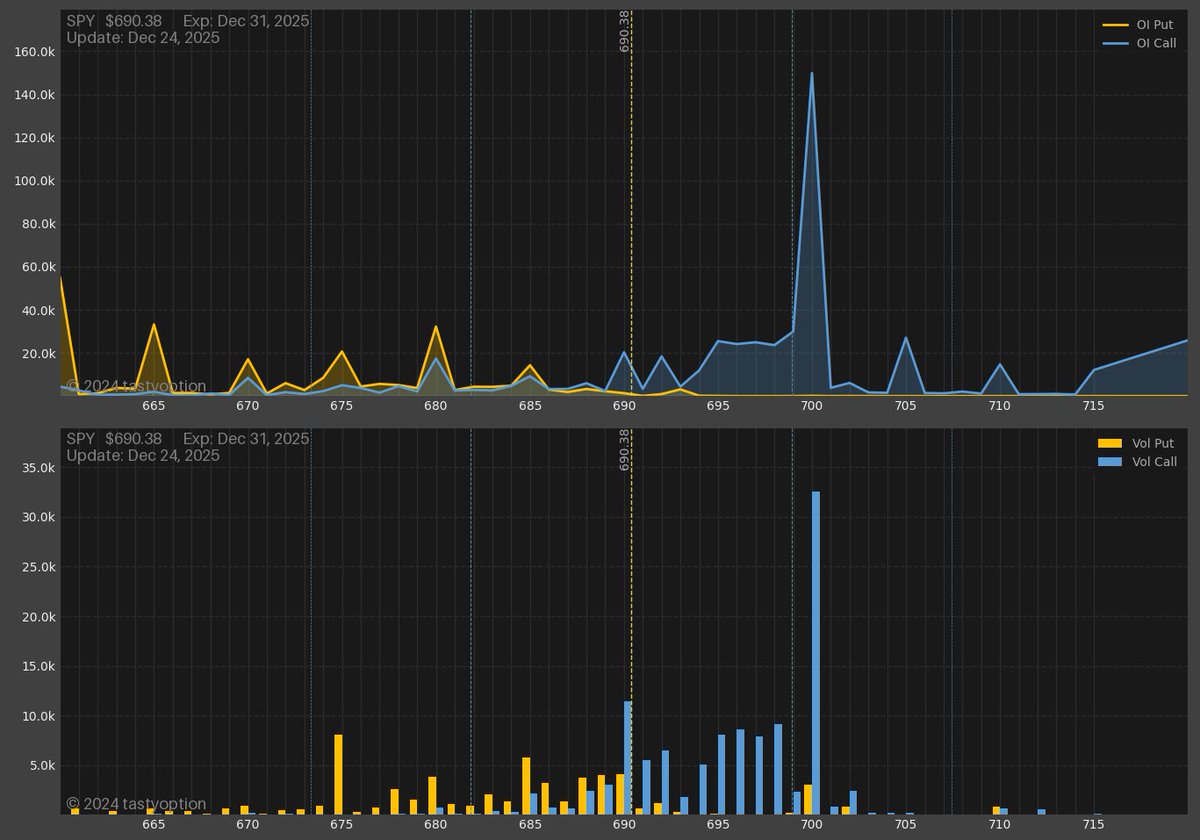Viewport: 1200px width, 840px height.
Task: Click the OI Put peak at strike 680
Action: click(436, 326)
